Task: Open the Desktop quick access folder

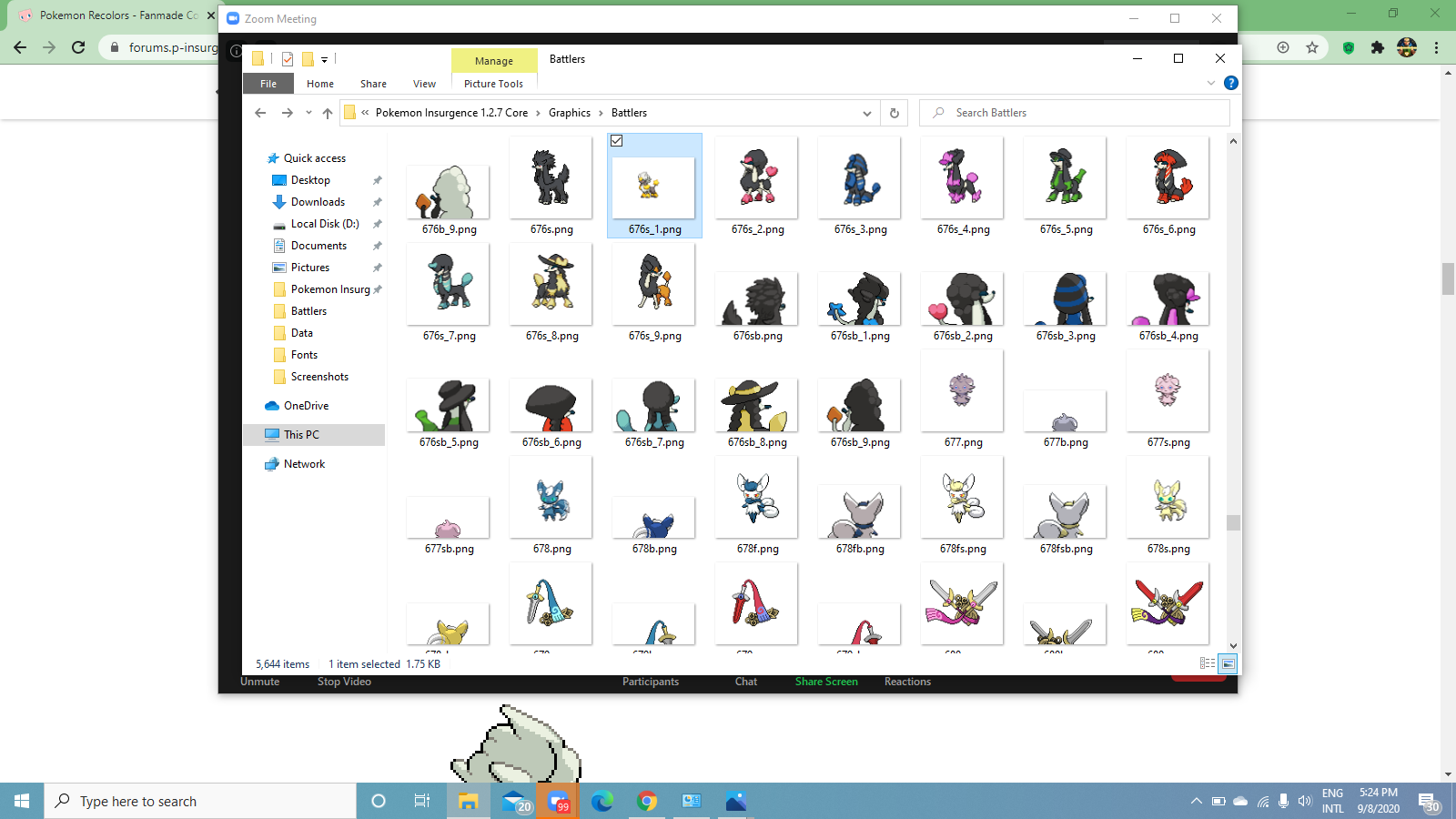Action: coord(310,180)
